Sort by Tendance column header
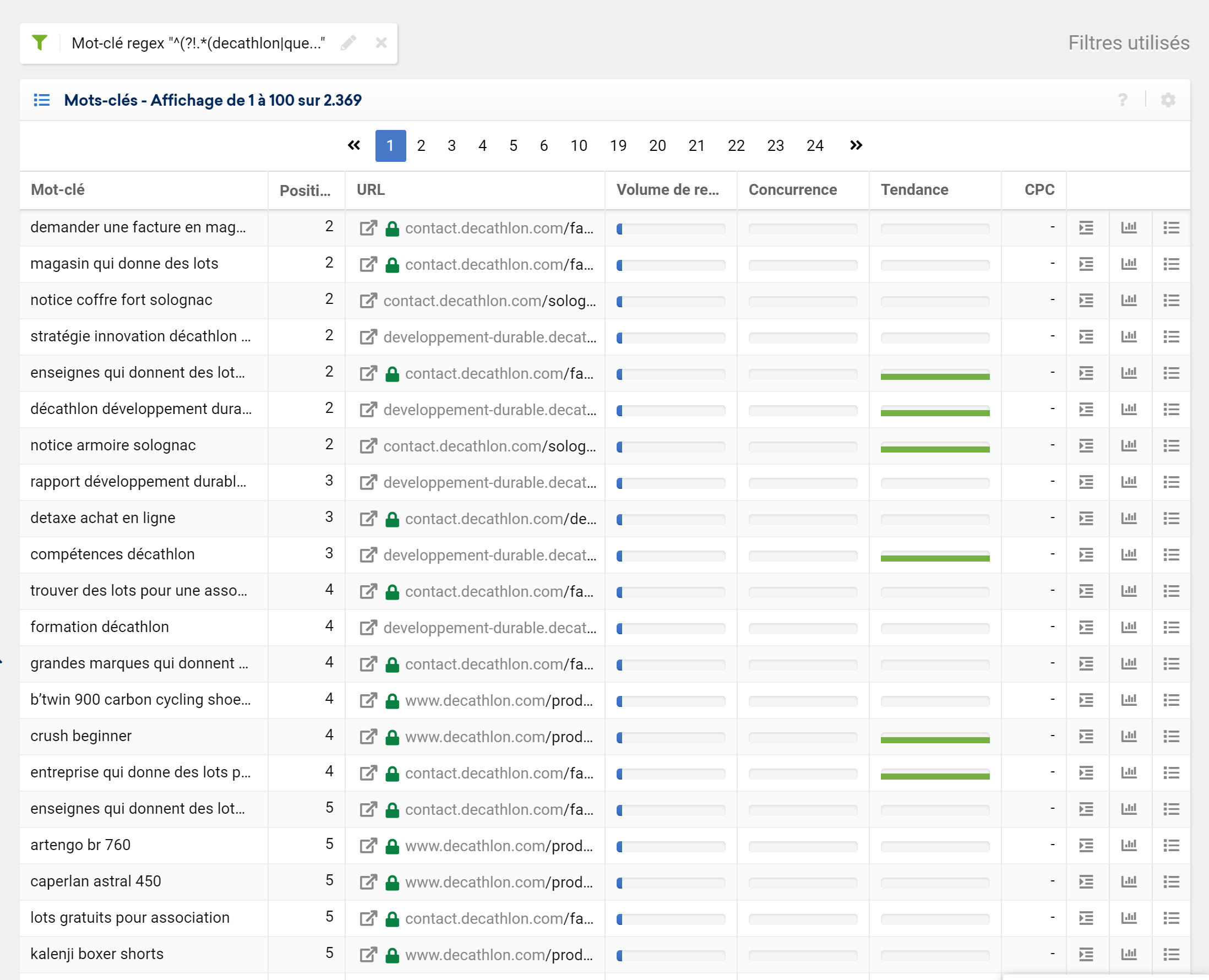Viewport: 1209px width, 980px height. pos(914,190)
